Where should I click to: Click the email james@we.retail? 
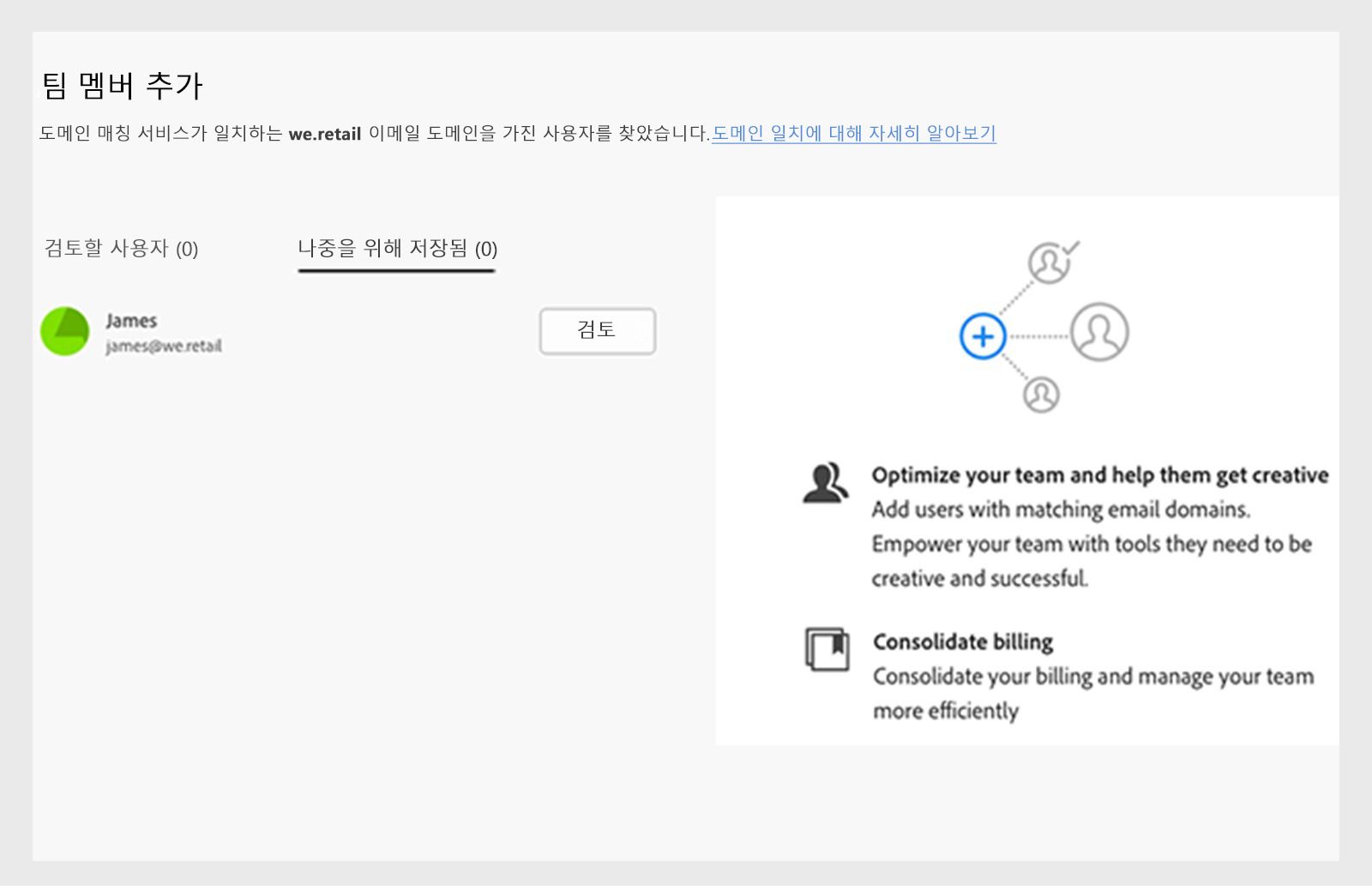click(x=164, y=347)
